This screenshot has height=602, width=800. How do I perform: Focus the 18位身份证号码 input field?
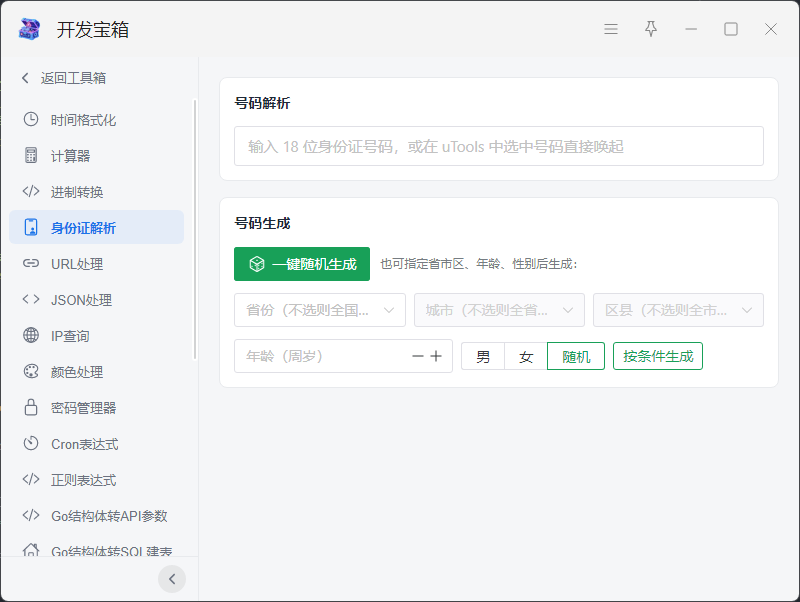499,146
